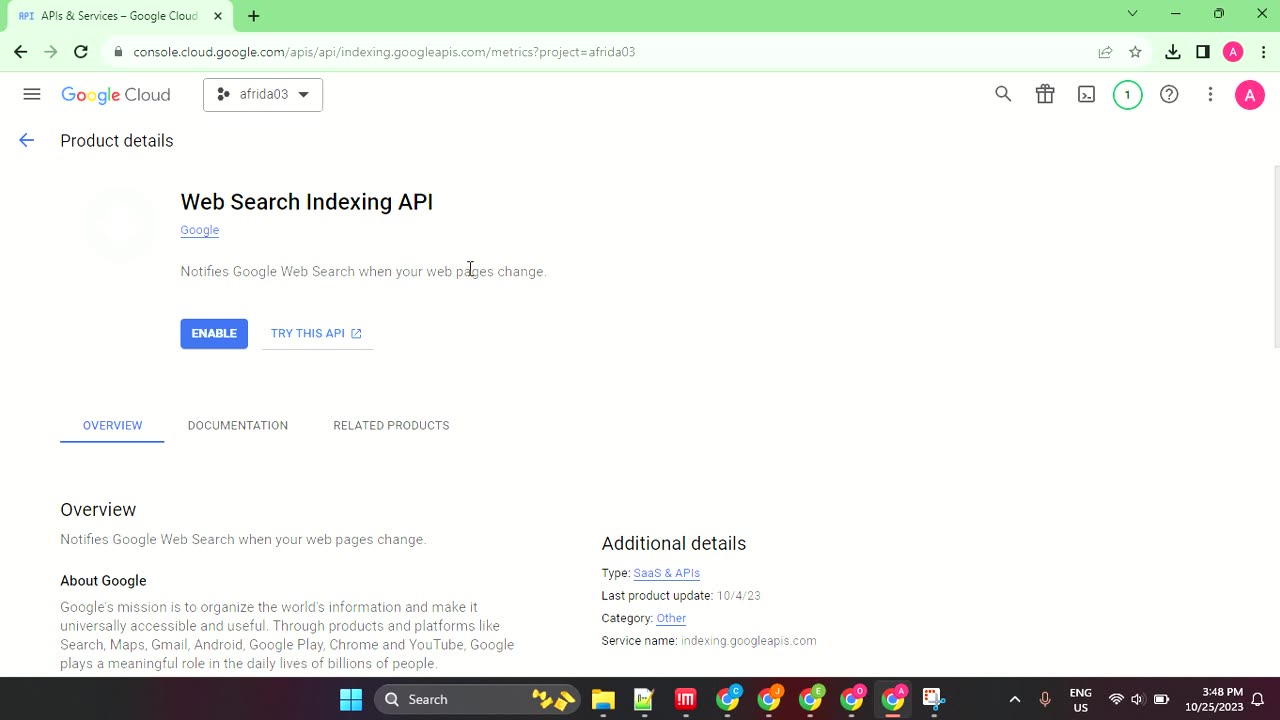The height and width of the screenshot is (720, 1280).
Task: Open the Windows notification bell
Action: (x=1259, y=699)
